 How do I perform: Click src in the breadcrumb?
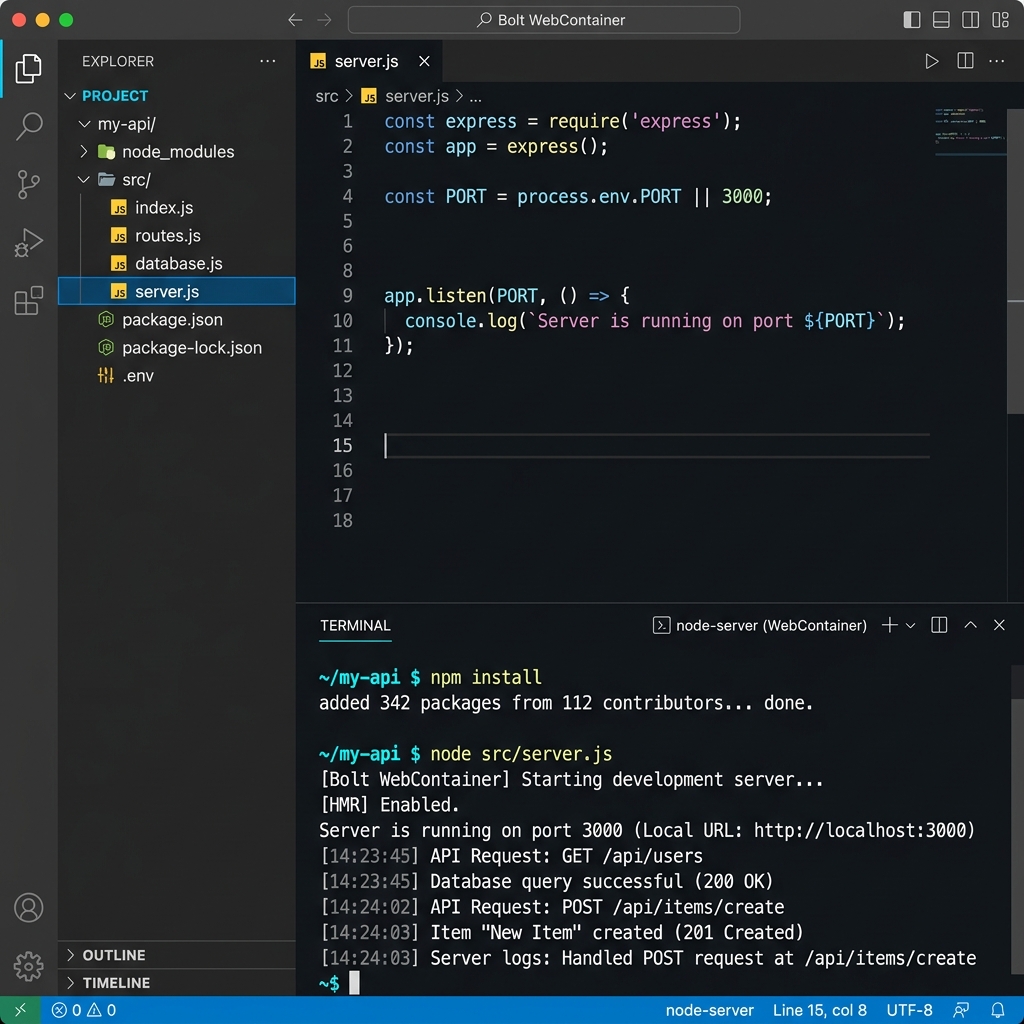[327, 96]
